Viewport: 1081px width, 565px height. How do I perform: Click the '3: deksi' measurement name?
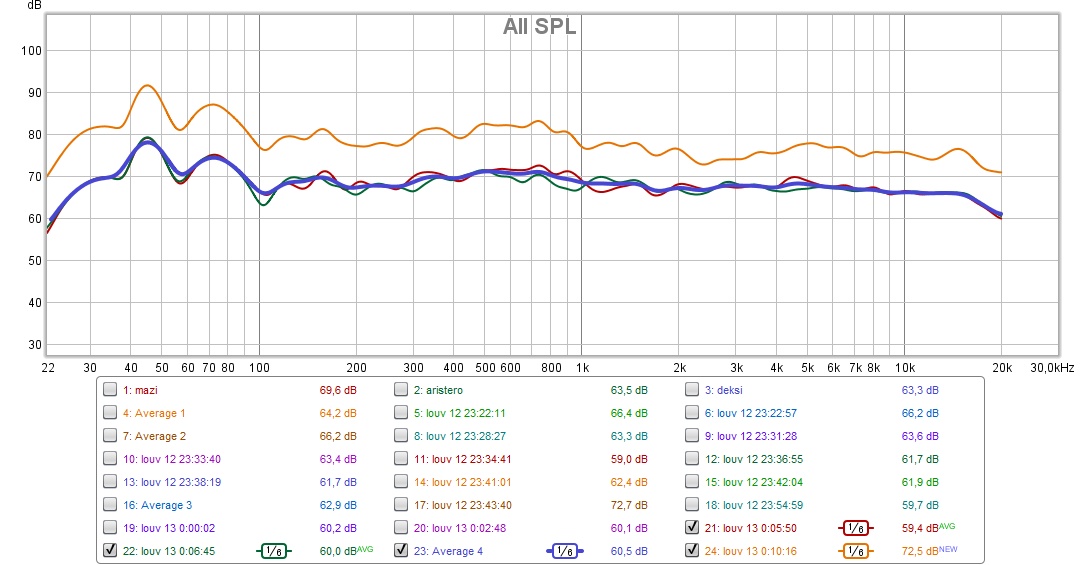[x=724, y=390]
